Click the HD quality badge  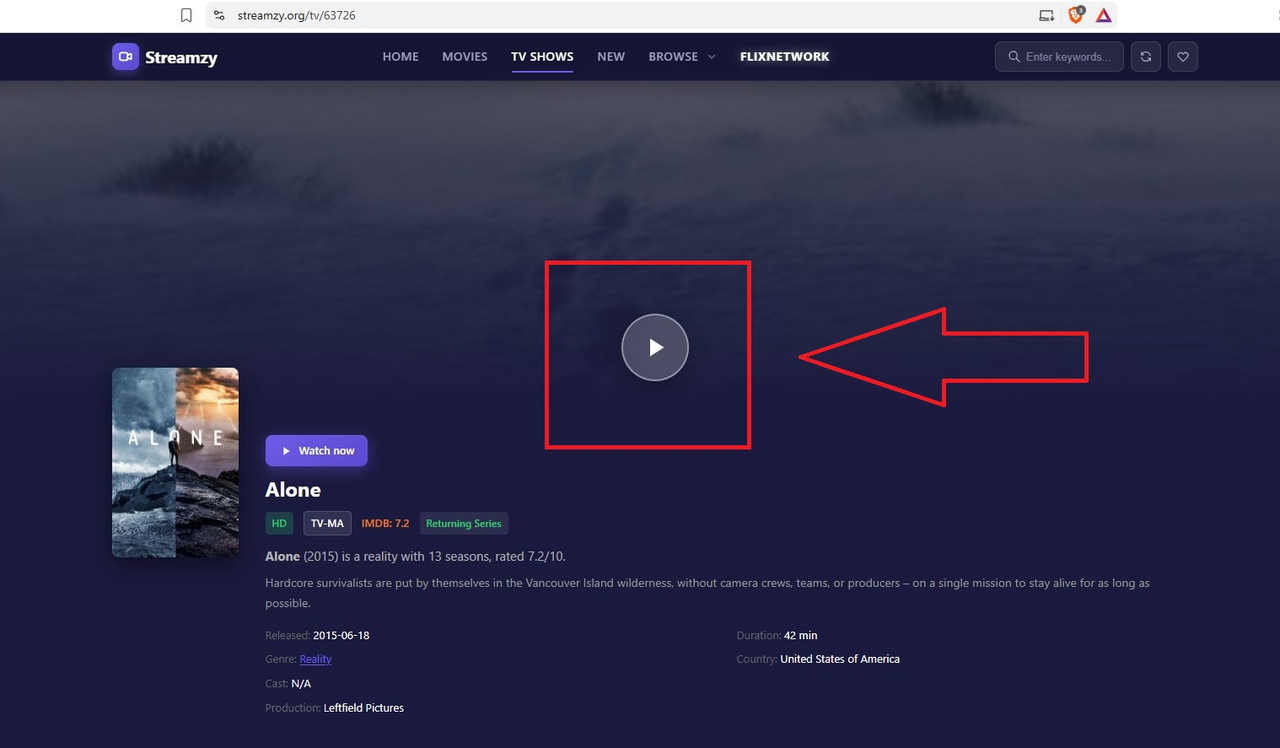pyautogui.click(x=280, y=523)
